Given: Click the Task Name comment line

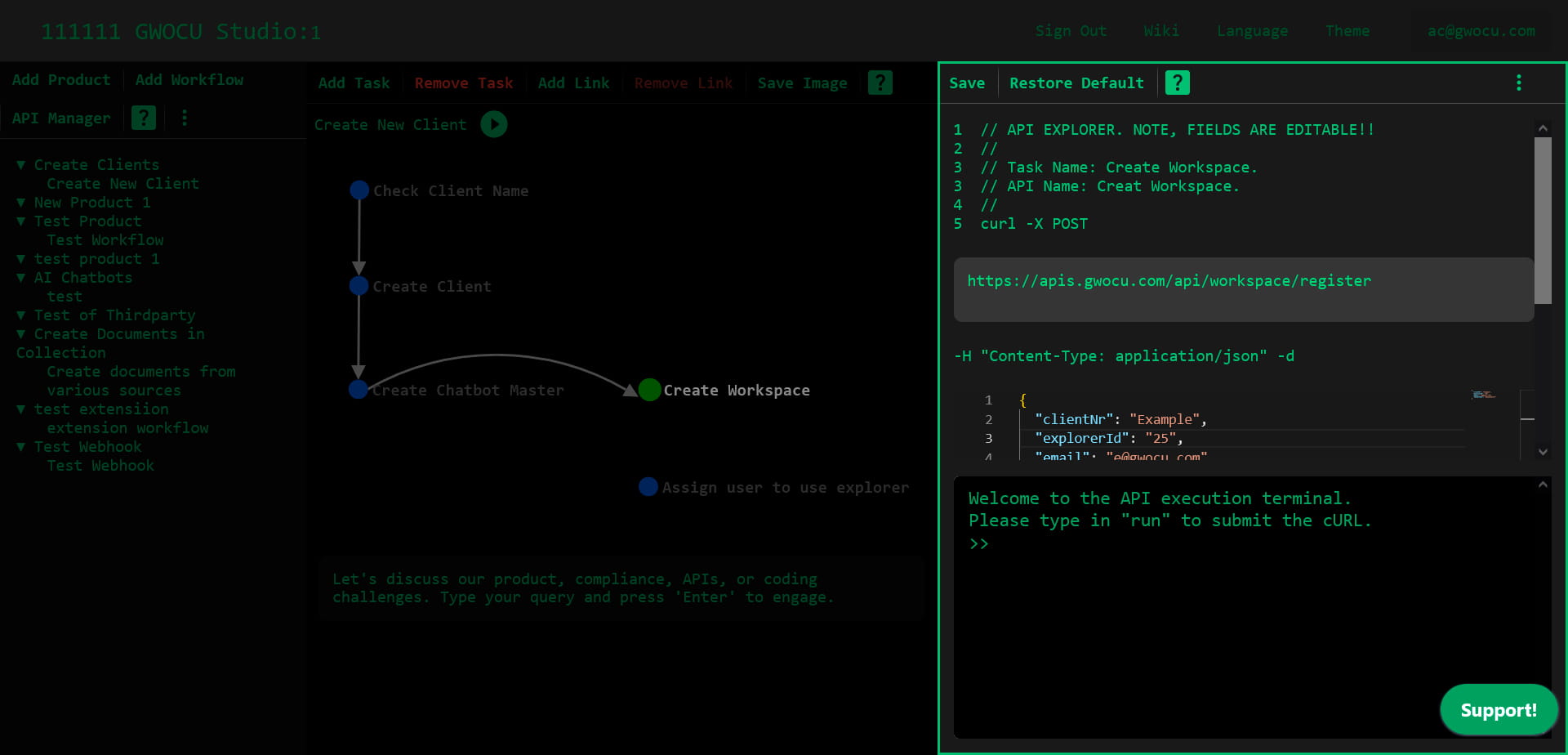Looking at the screenshot, I should (1119, 168).
